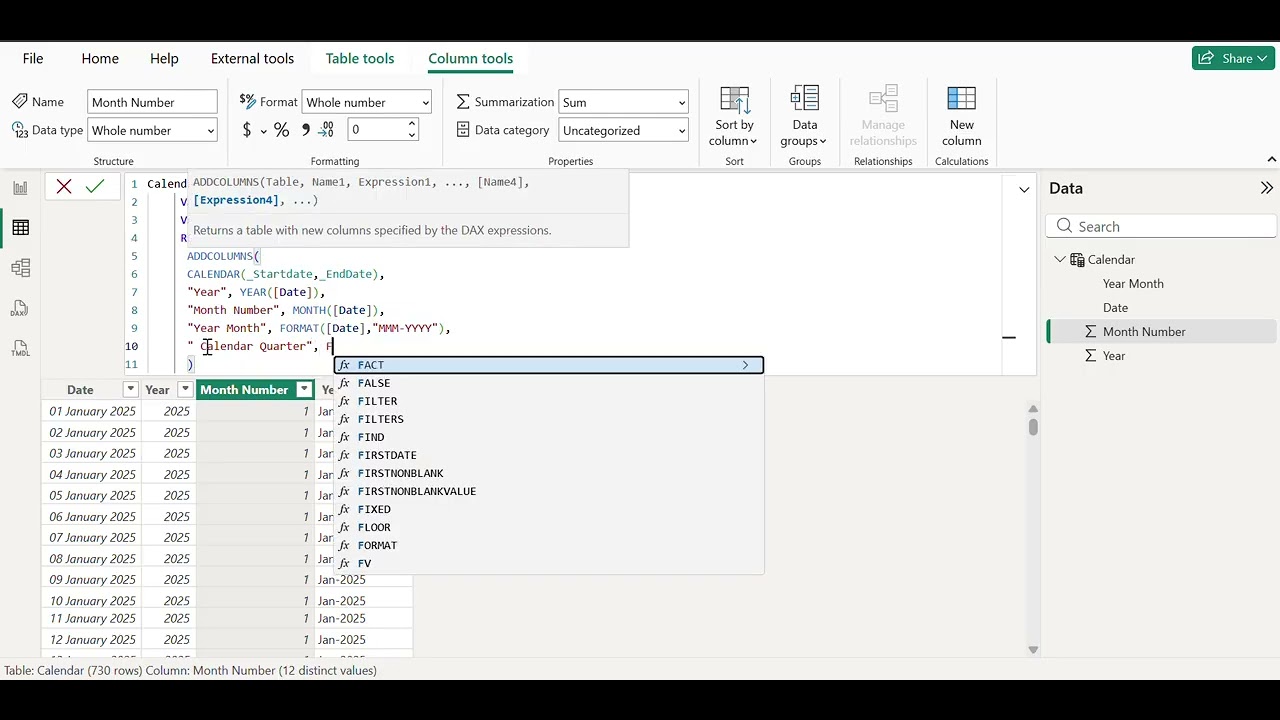
Task: Open the Format dropdown showing Whole number
Action: click(367, 102)
